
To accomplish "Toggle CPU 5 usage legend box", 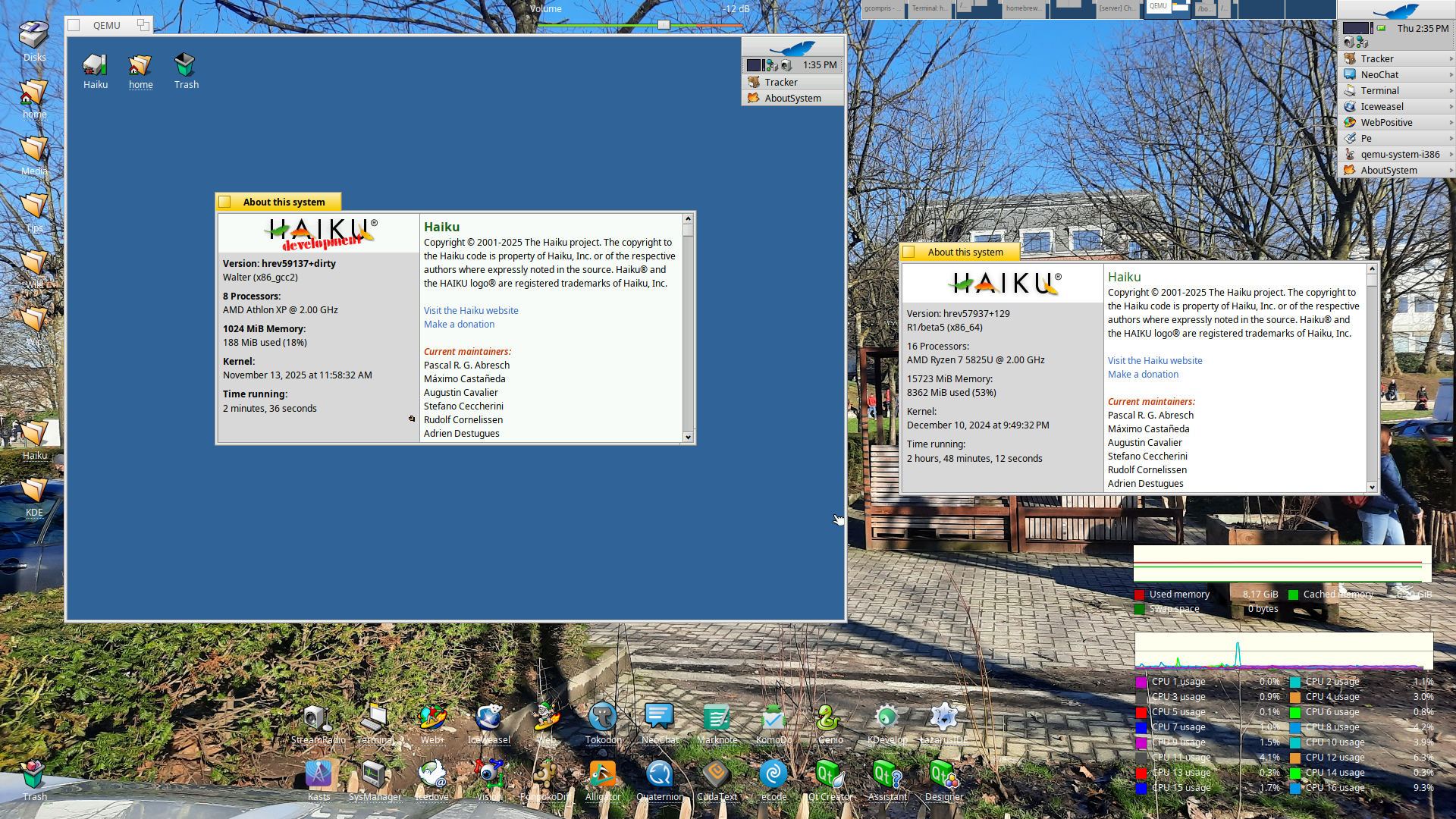I will [1141, 712].
